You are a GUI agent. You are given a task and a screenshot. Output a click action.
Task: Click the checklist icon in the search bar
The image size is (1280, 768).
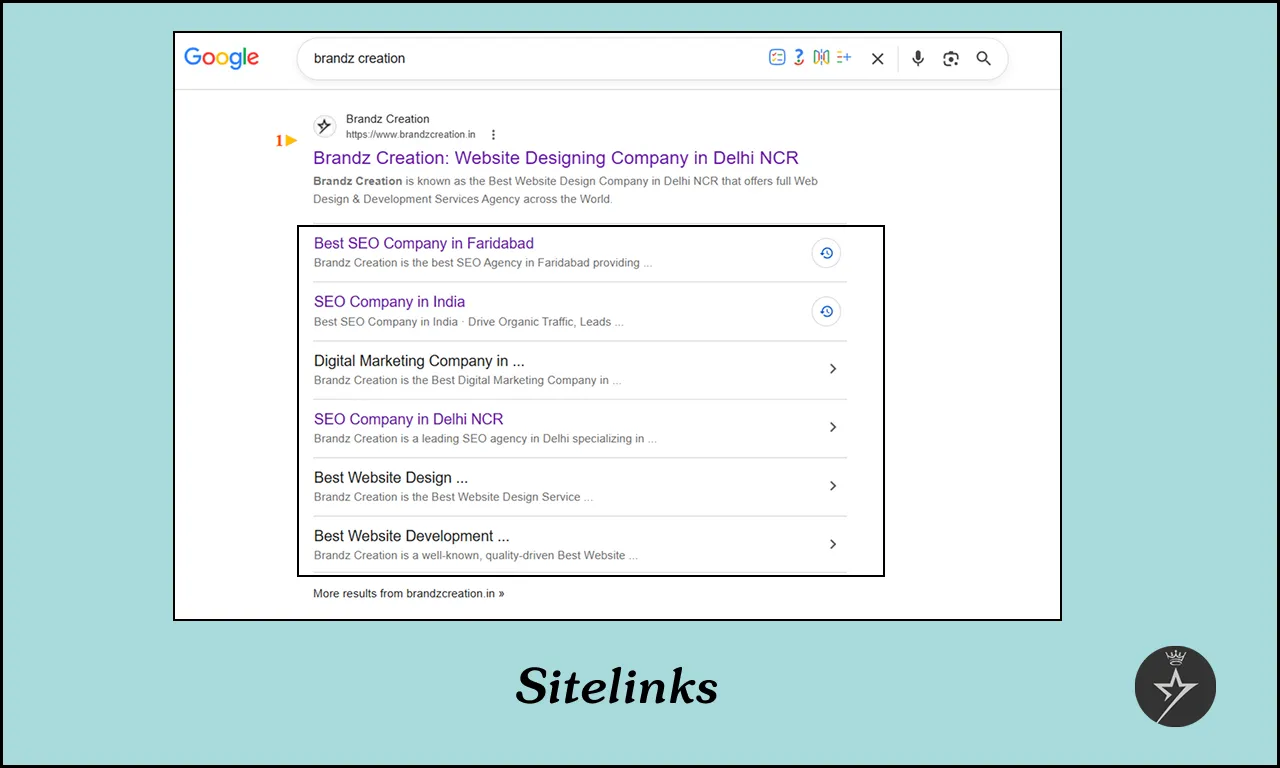coord(777,58)
